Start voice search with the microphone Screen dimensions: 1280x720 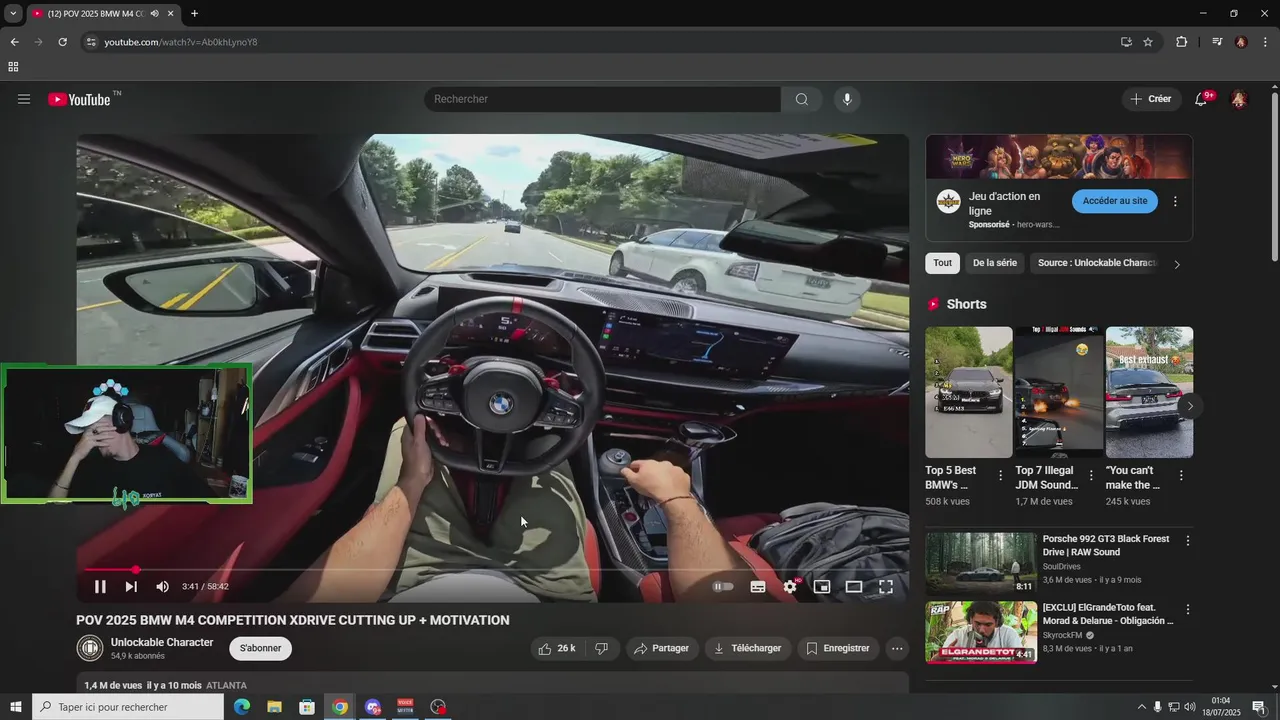point(847,99)
